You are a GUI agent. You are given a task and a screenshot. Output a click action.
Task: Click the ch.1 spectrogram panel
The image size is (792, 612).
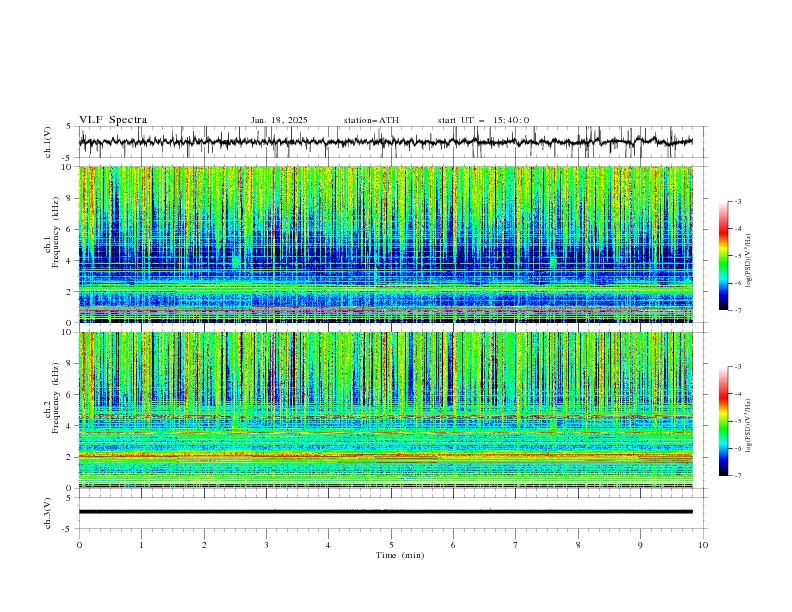[386, 244]
